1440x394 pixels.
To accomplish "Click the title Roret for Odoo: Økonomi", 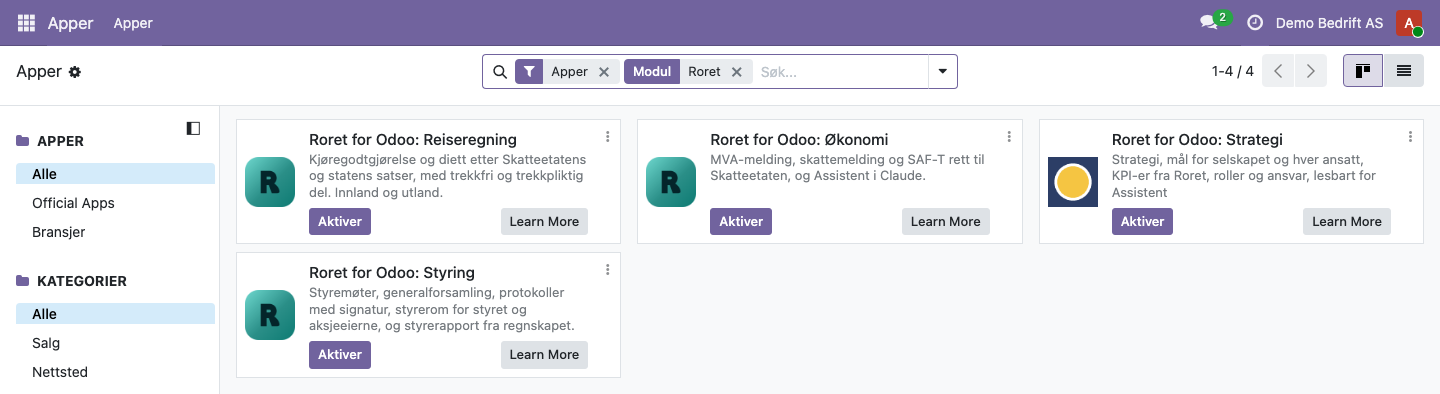I will point(799,139).
